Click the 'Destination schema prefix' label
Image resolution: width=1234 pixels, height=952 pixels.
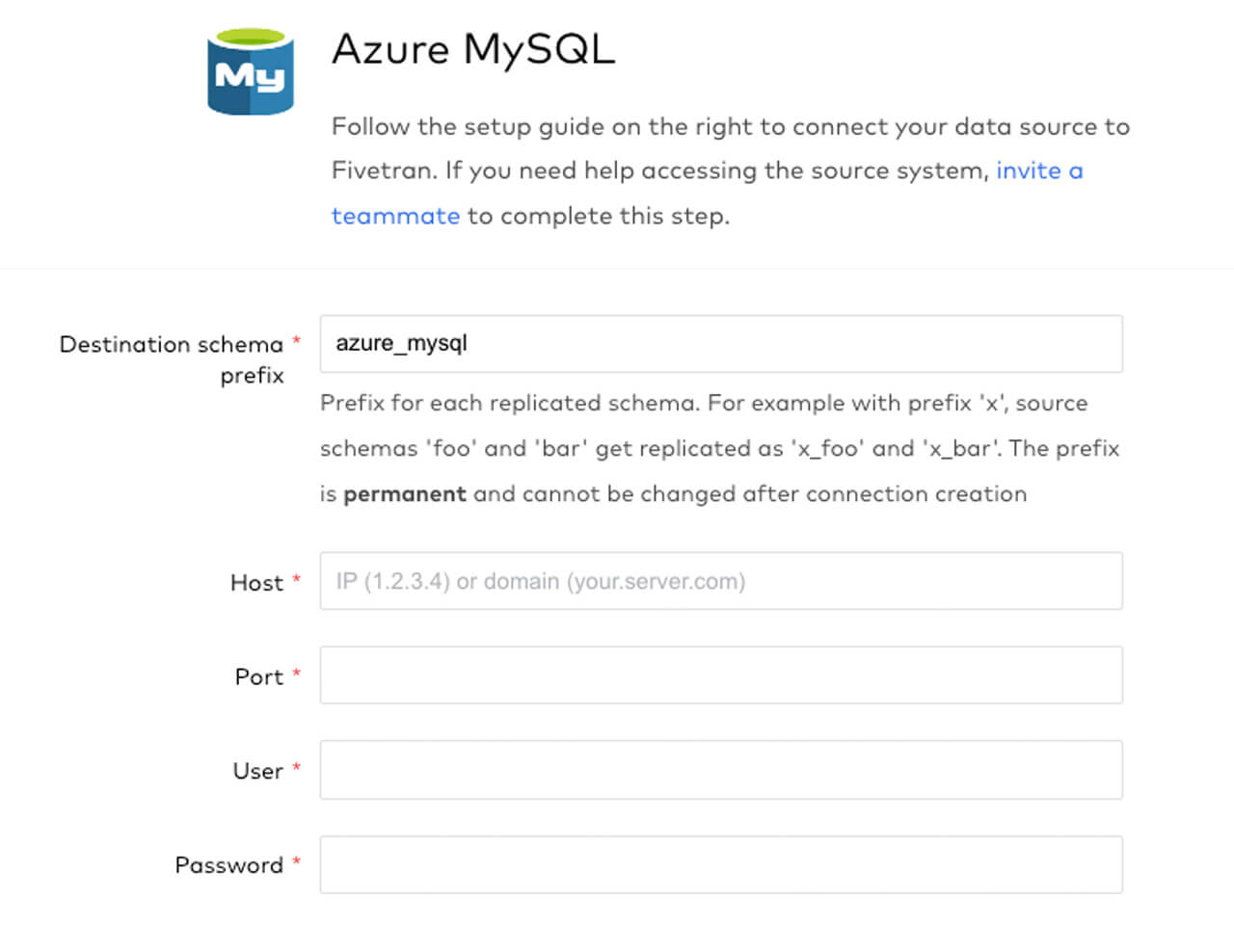point(172,345)
